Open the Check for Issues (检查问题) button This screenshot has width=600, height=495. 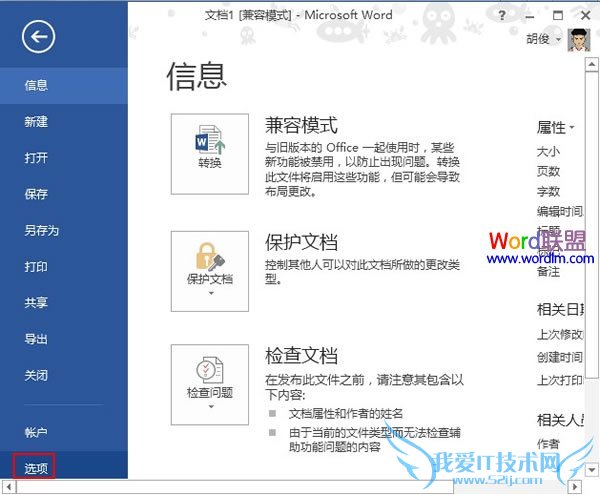pos(210,384)
